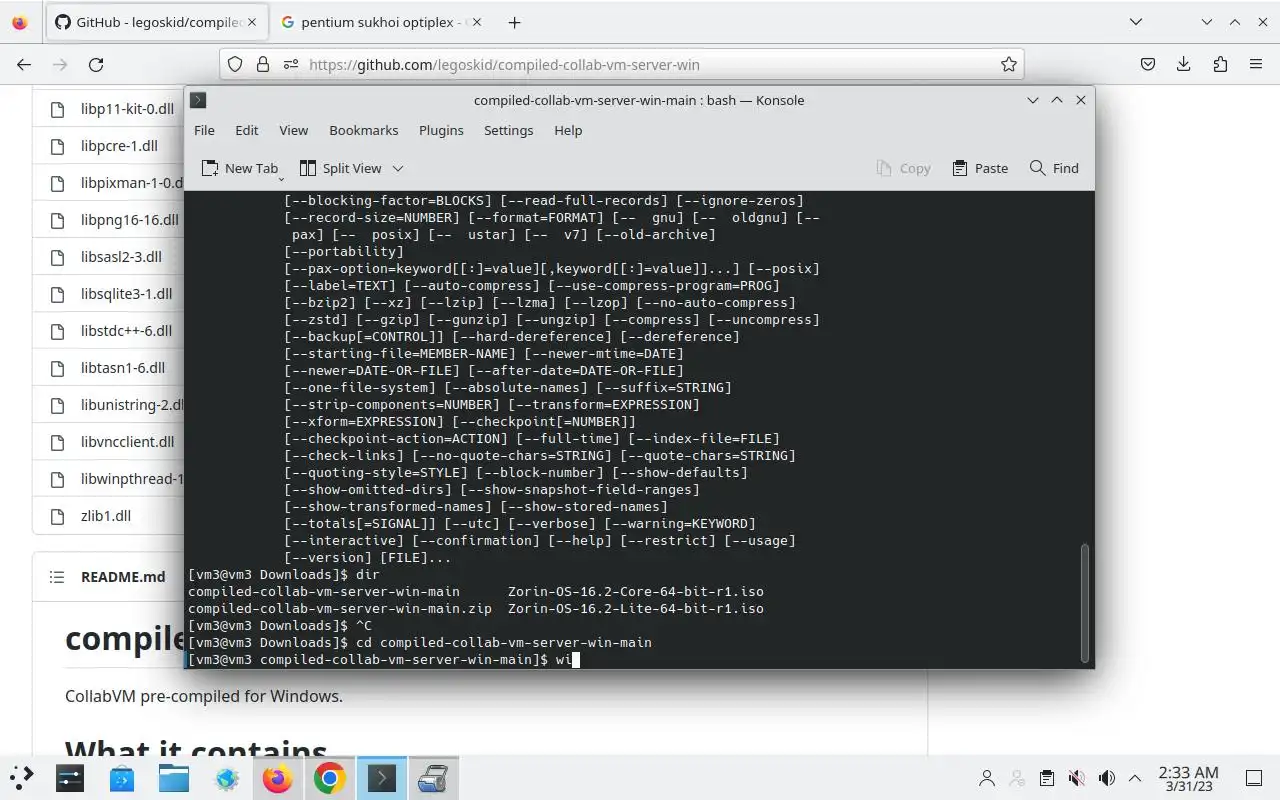Click the Paste button in Konsole
1280x800 pixels.
tap(980, 168)
